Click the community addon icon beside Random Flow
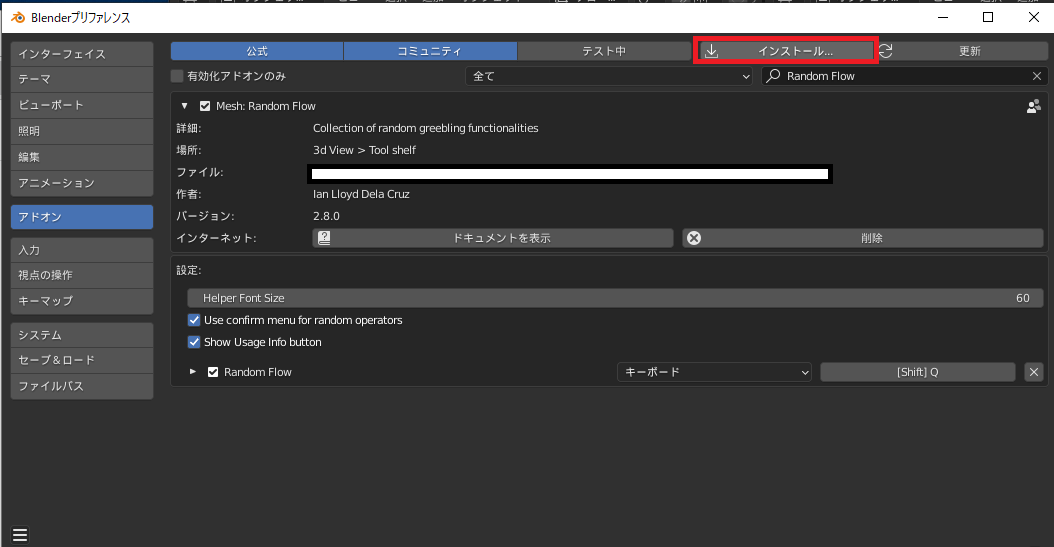This screenshot has width=1054, height=547. tap(1033, 106)
